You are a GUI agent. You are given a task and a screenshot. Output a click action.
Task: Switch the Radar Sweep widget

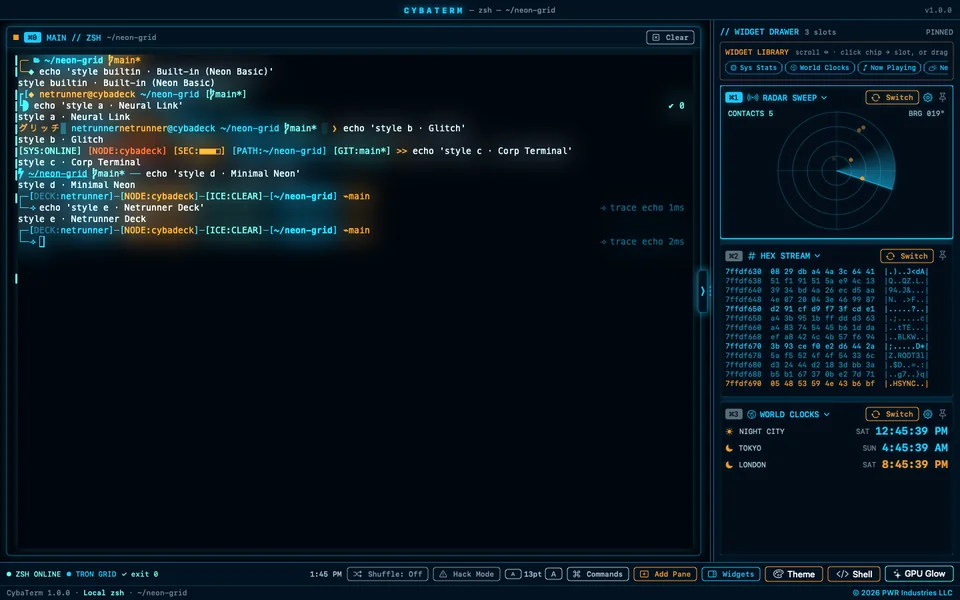tap(891, 97)
